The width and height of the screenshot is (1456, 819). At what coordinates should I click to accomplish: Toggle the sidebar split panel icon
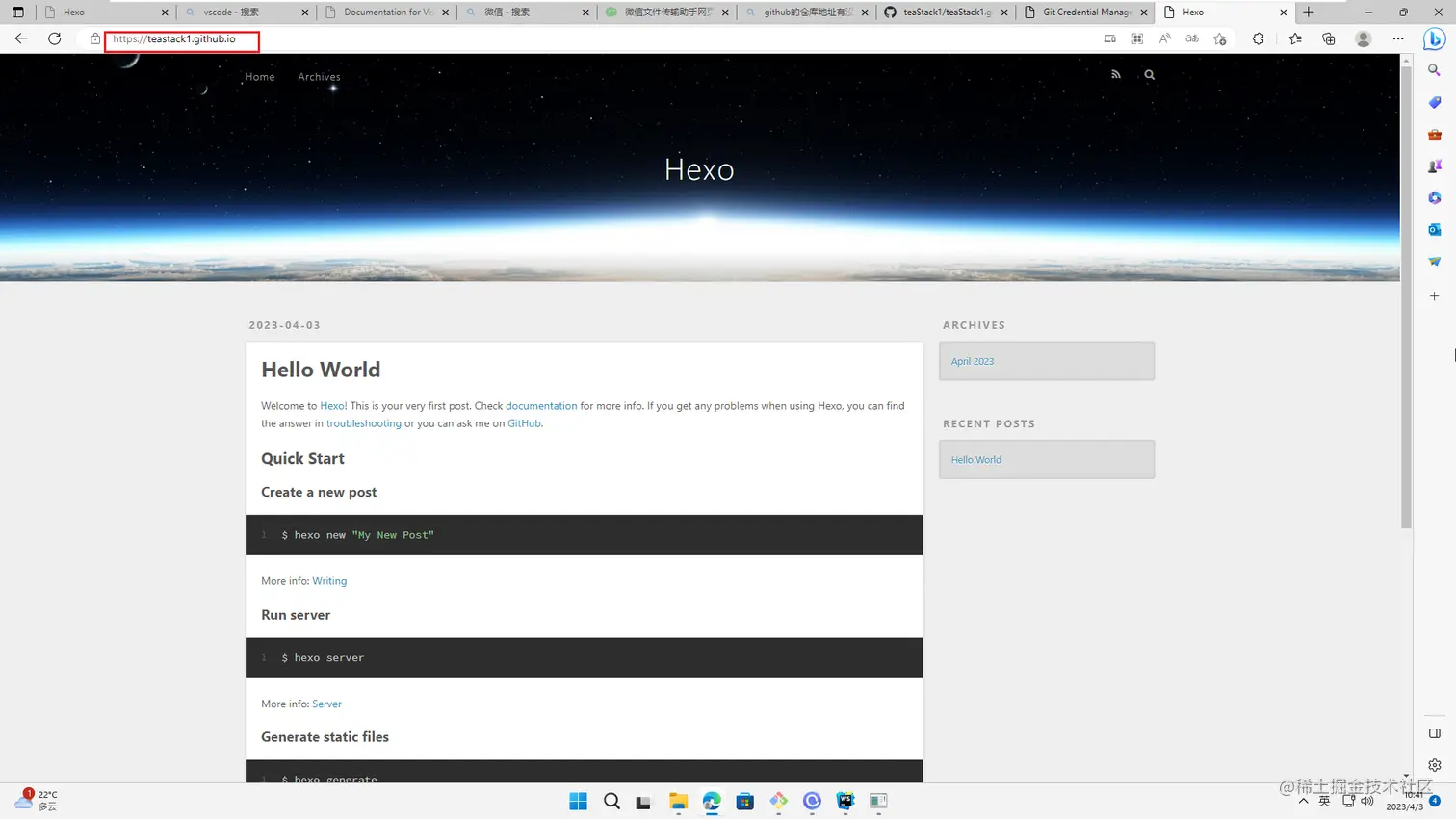[1435, 733]
